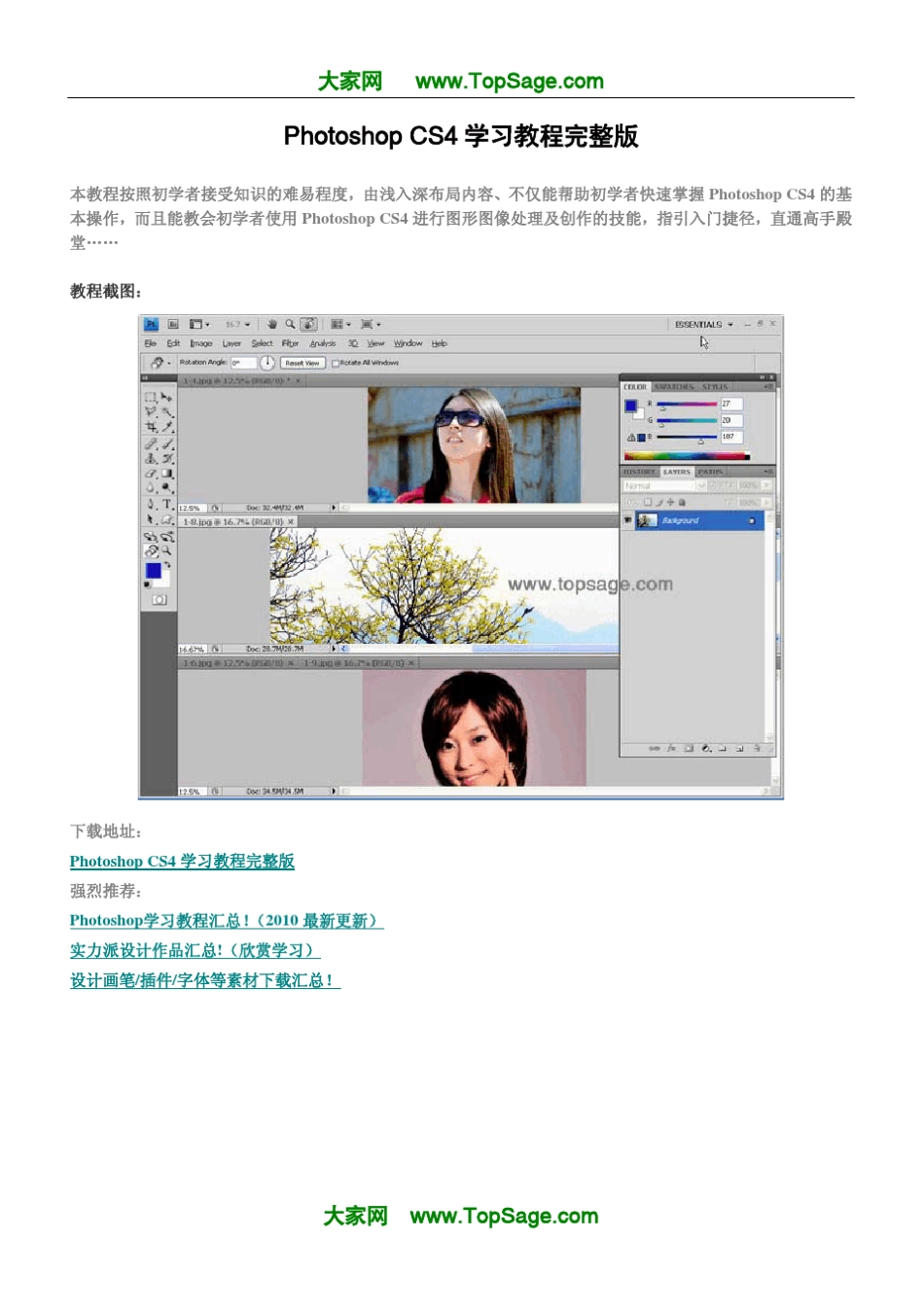Click the R red color slider
The height and width of the screenshot is (1308, 924).
[x=687, y=404]
